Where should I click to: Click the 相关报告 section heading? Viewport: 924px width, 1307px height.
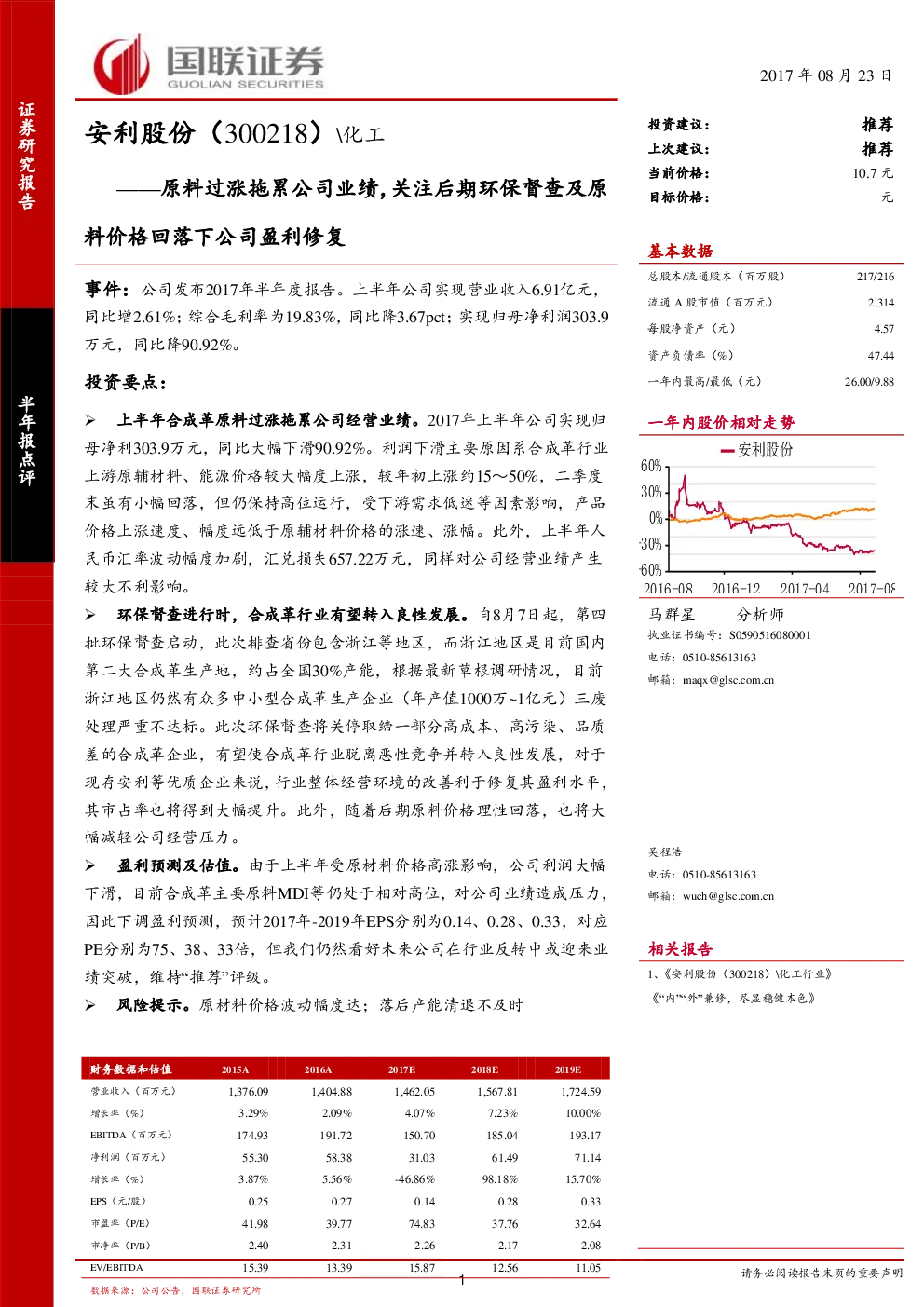680,949
